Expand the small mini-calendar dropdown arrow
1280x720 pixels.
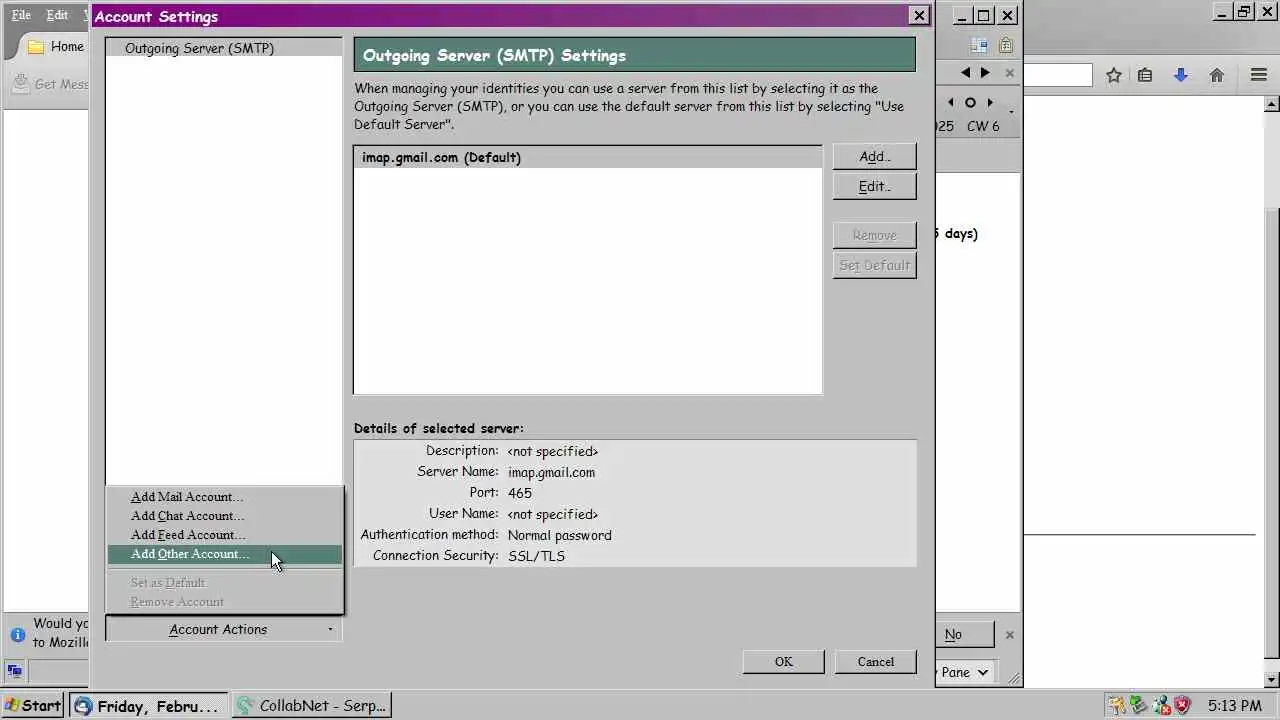1011,111
